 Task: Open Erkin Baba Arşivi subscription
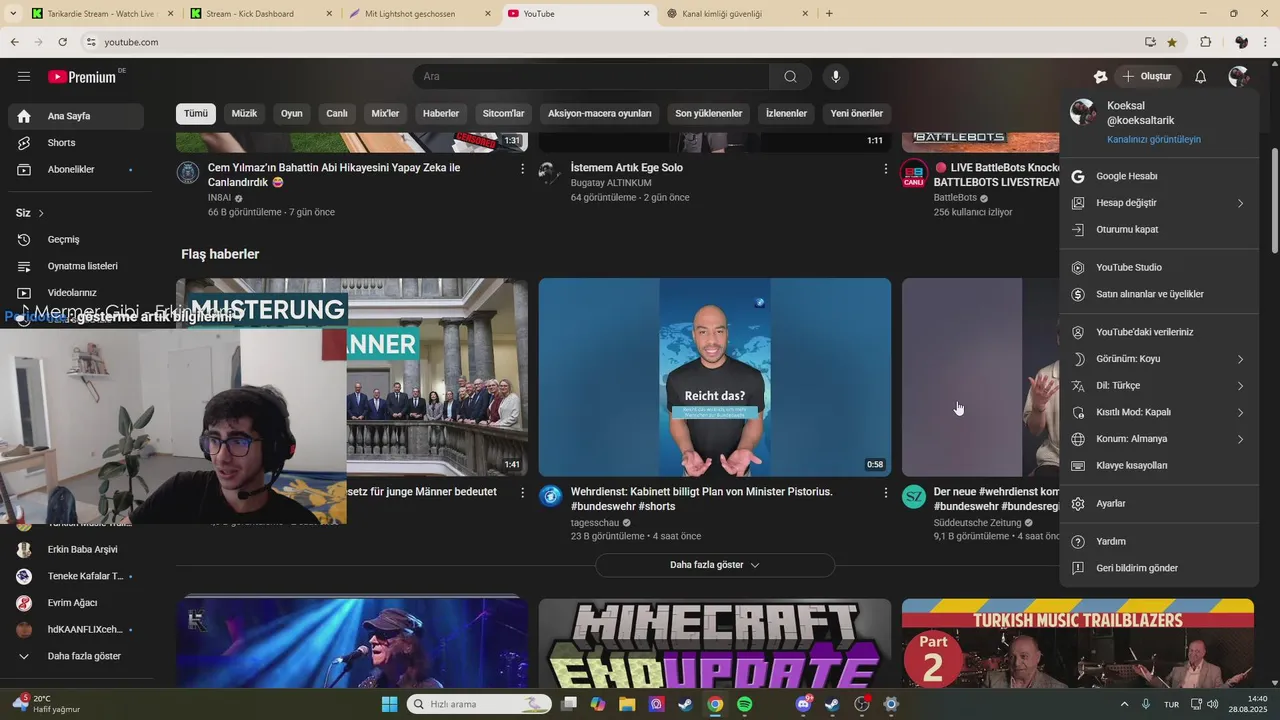pyautogui.click(x=76, y=549)
